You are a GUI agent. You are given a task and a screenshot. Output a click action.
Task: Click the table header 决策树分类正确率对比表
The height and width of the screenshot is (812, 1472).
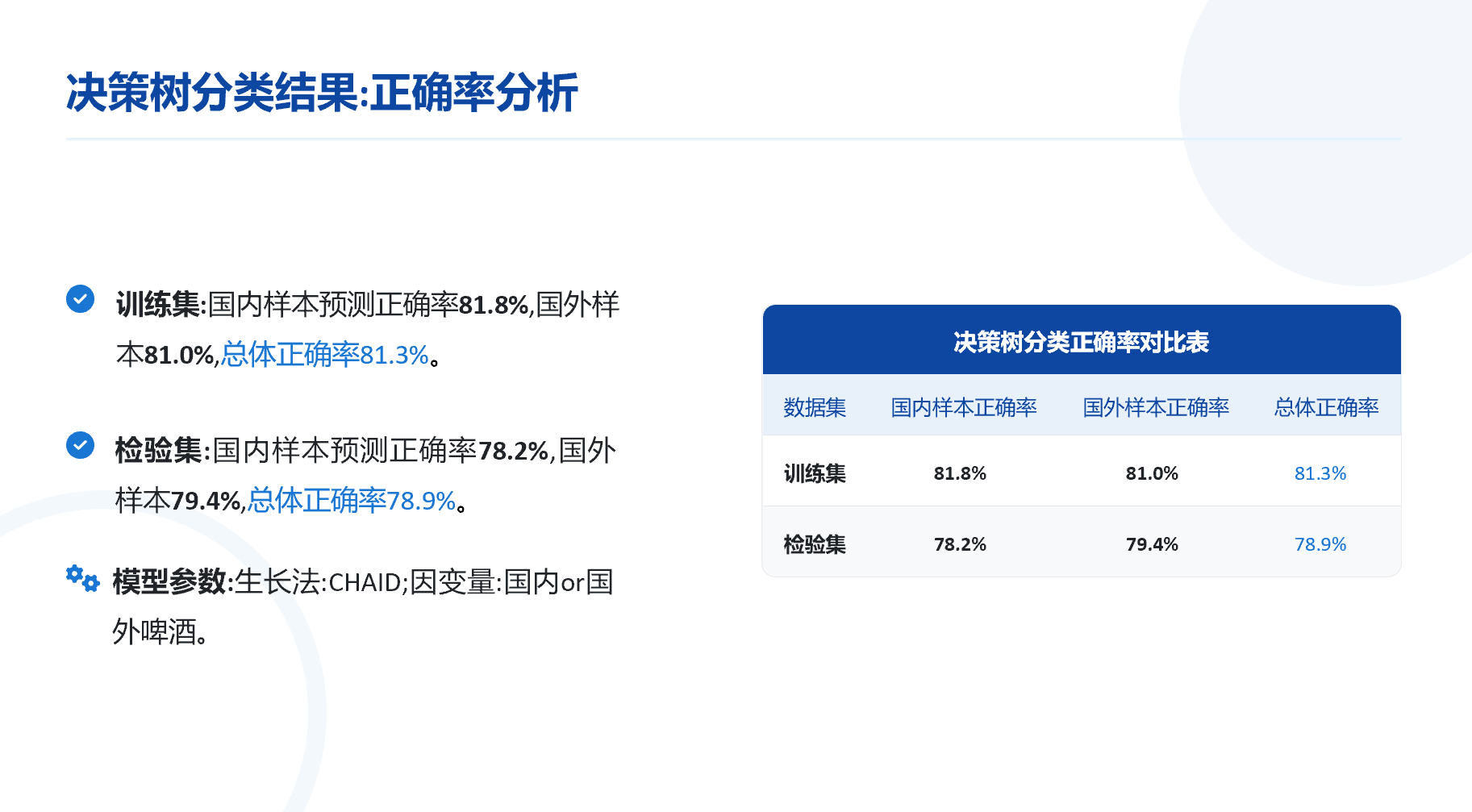click(1081, 342)
